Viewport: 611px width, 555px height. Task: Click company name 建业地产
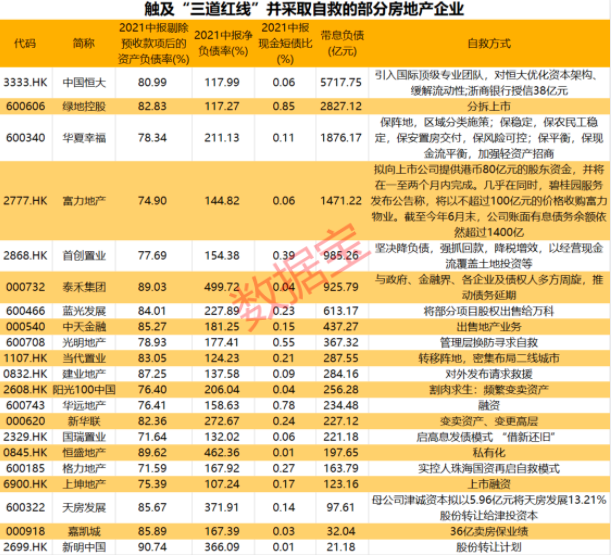(x=84, y=374)
